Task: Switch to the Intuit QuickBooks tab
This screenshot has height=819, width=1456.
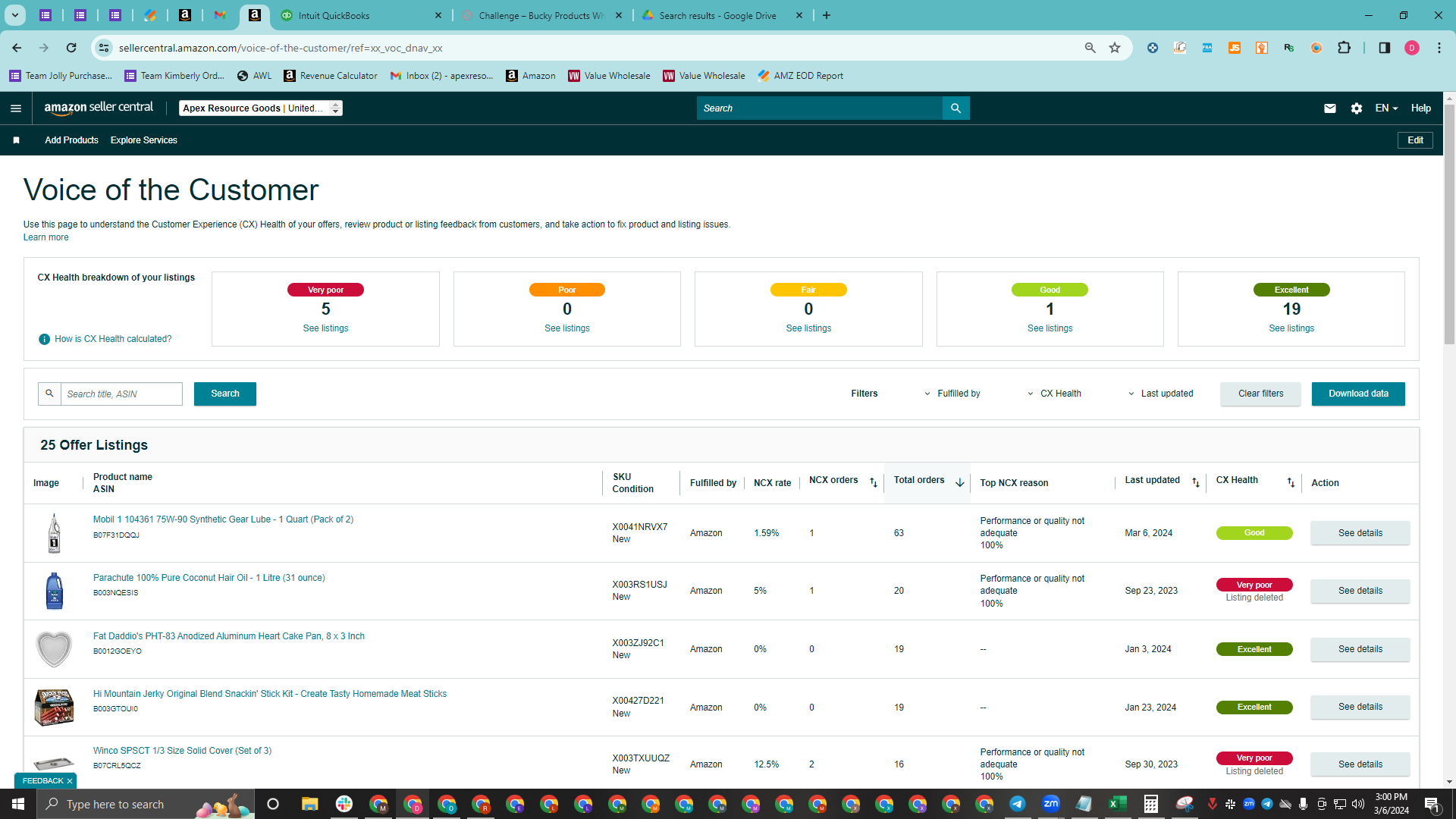Action: click(361, 15)
